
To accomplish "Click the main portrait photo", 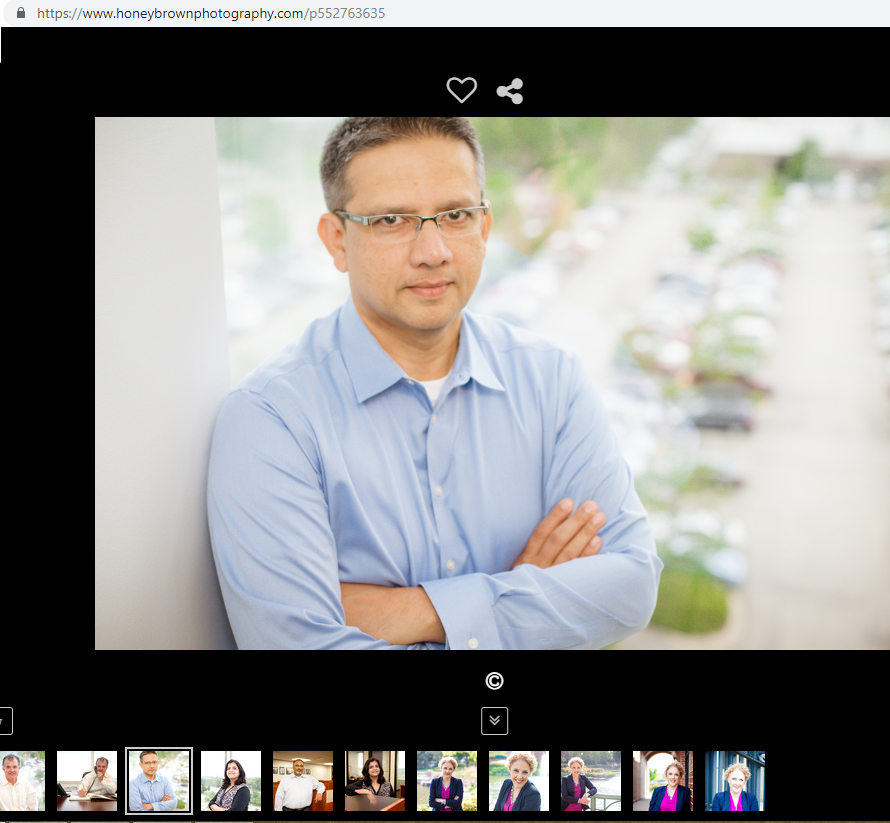I will click(x=492, y=383).
